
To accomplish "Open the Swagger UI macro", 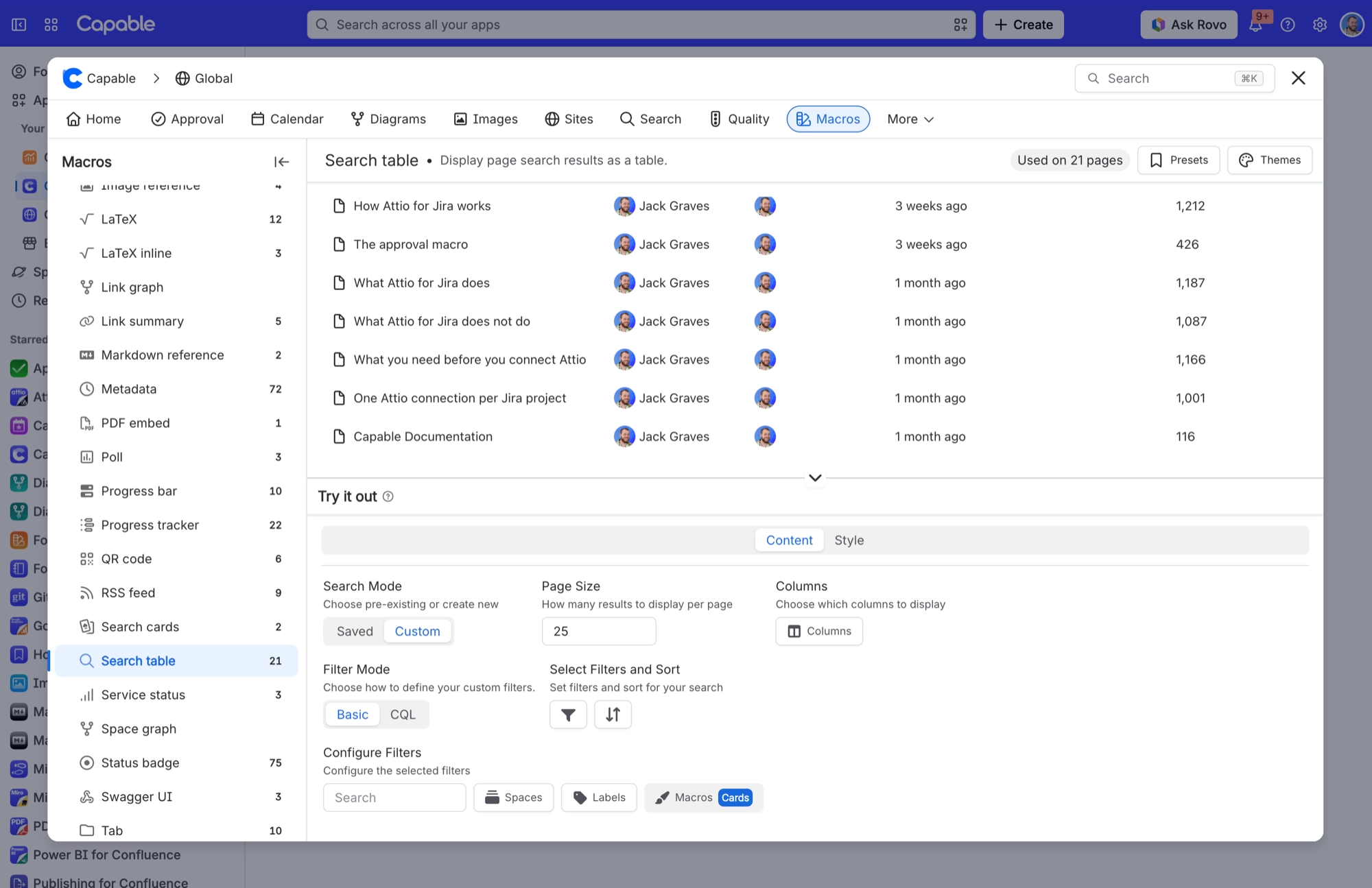I will (x=177, y=797).
